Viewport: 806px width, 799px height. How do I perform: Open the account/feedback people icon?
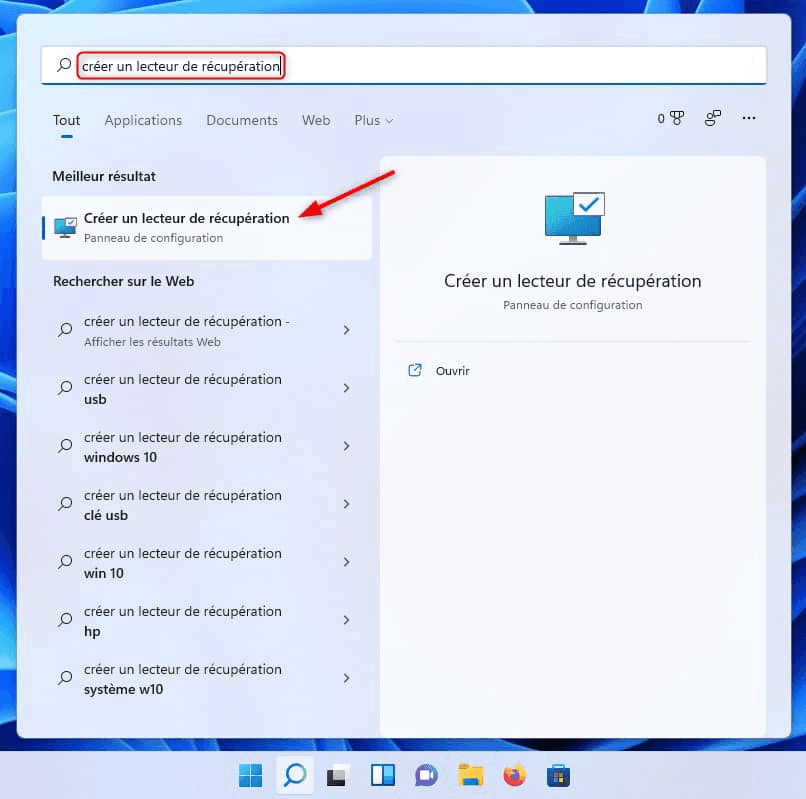point(712,118)
